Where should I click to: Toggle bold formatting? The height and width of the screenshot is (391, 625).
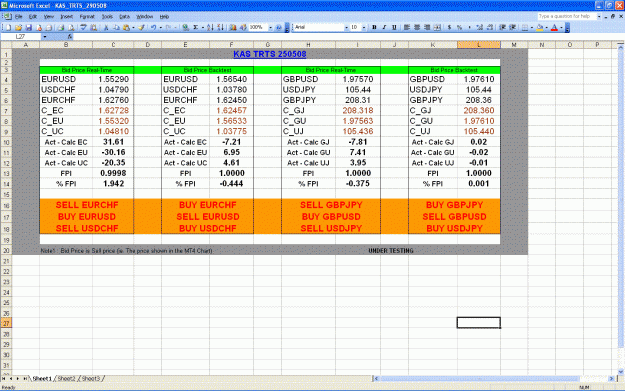(374, 28)
